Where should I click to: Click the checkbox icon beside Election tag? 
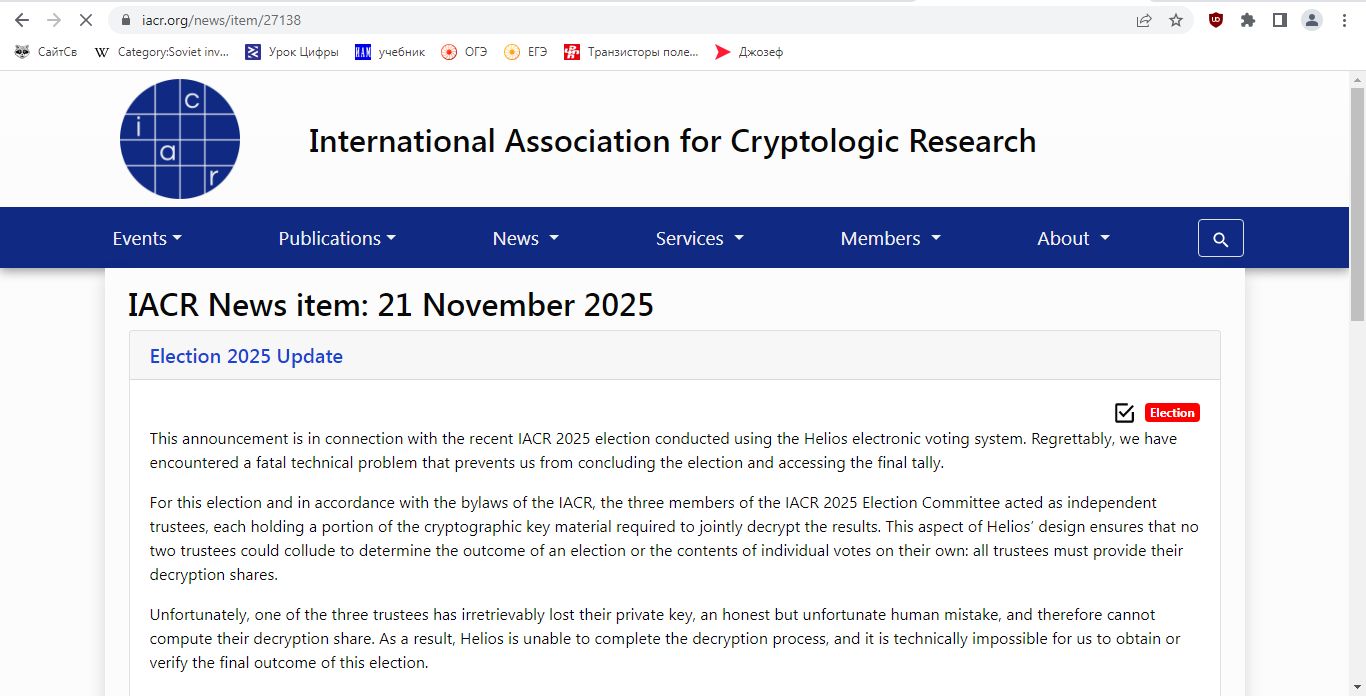pyautogui.click(x=1124, y=413)
